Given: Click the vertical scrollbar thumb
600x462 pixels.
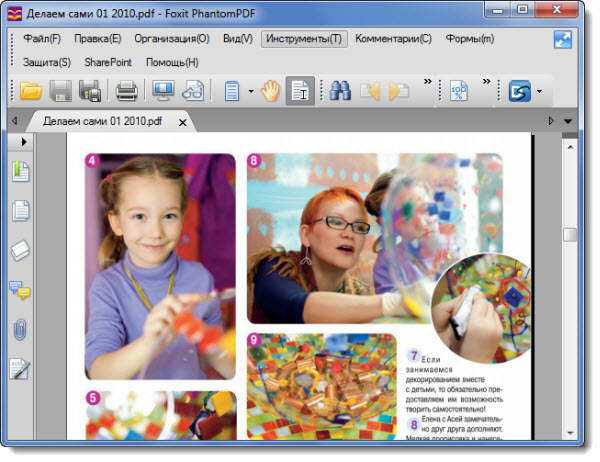Looking at the screenshot, I should pyautogui.click(x=569, y=235).
